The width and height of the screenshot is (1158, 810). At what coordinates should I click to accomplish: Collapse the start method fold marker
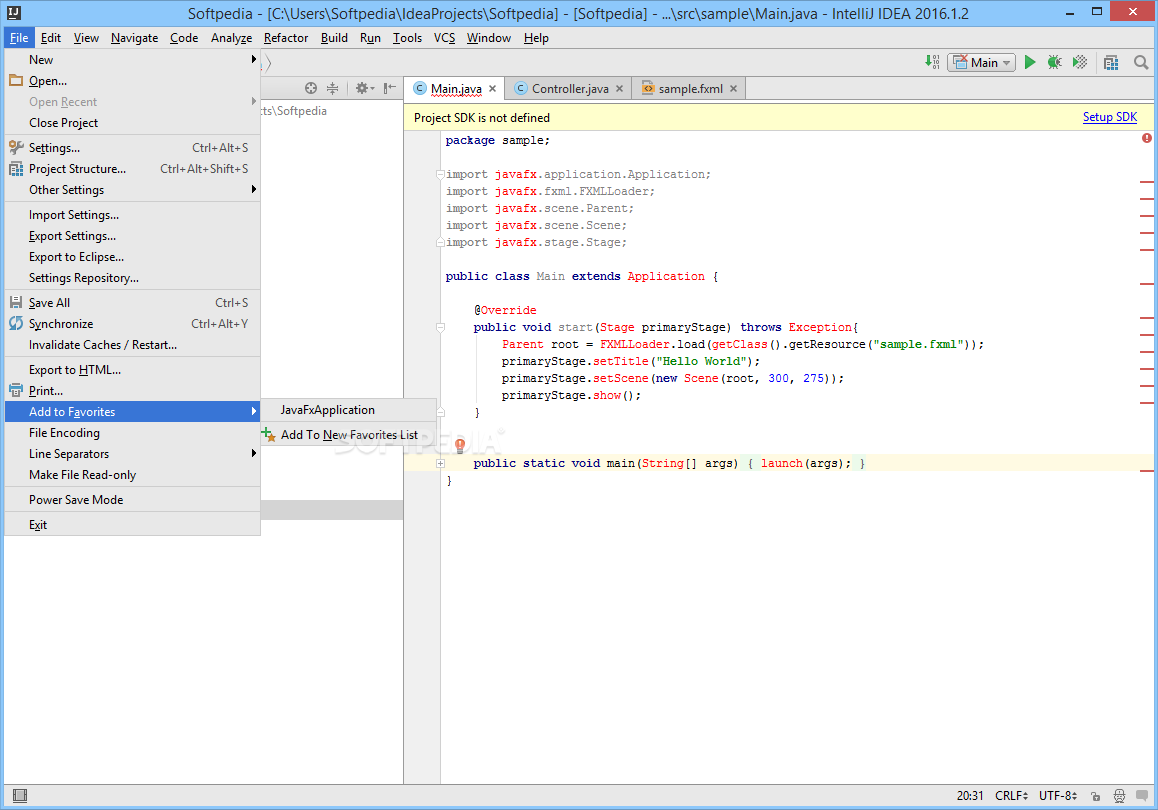point(440,327)
